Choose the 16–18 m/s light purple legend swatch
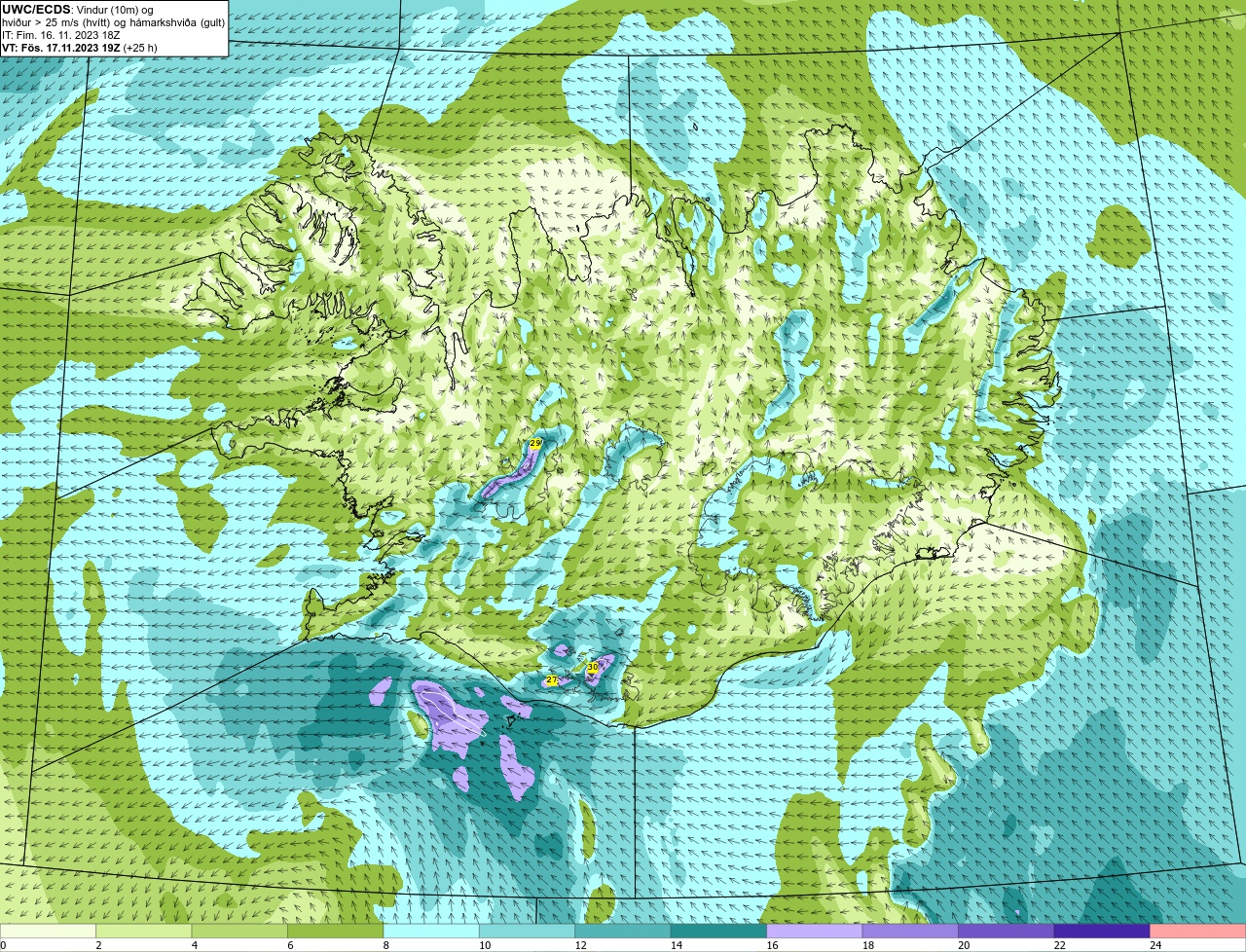This screenshot has height=952, width=1246. tap(815, 932)
